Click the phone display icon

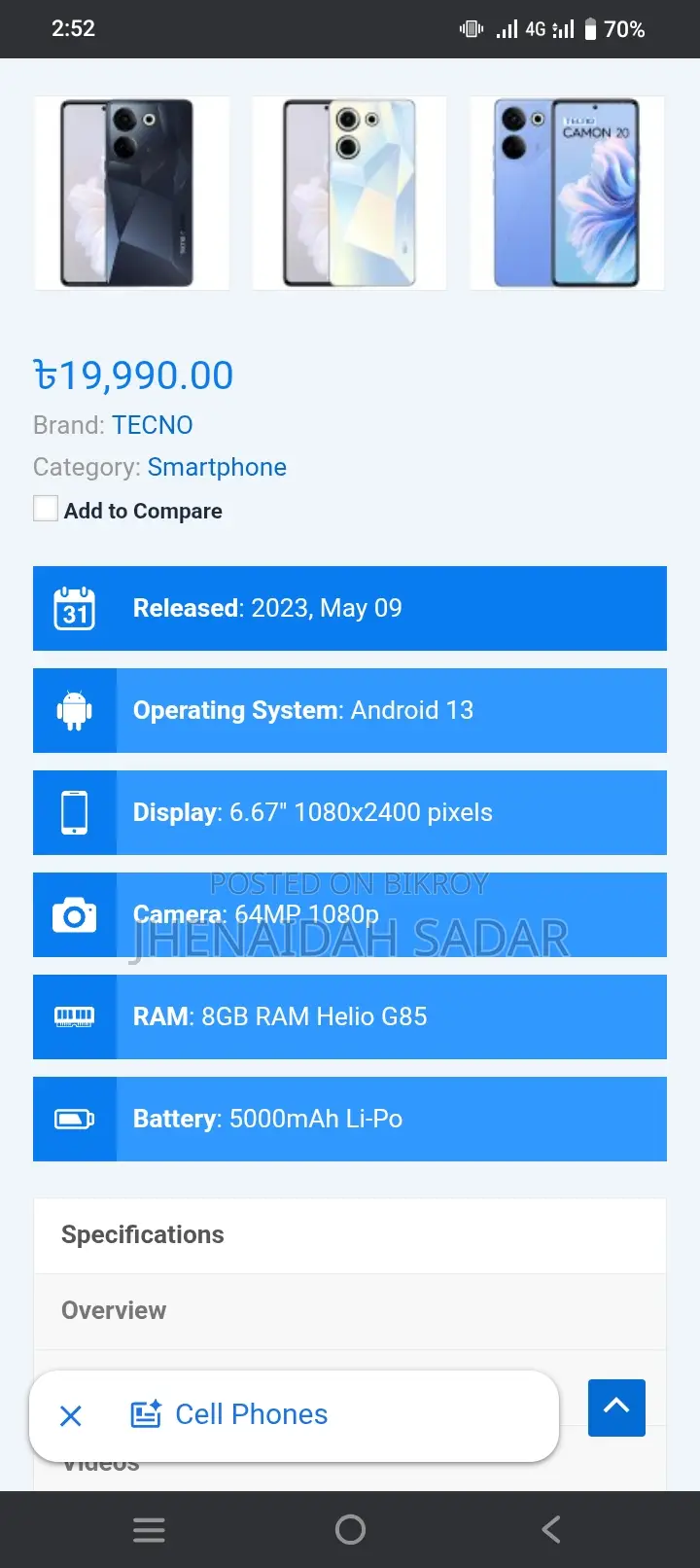(74, 812)
